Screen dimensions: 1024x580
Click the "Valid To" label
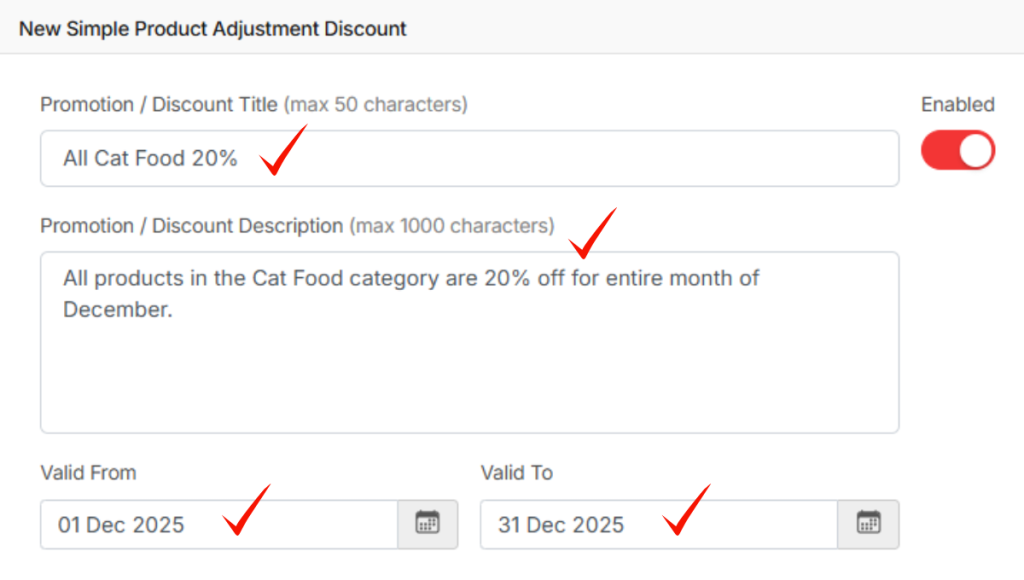pyautogui.click(x=516, y=473)
